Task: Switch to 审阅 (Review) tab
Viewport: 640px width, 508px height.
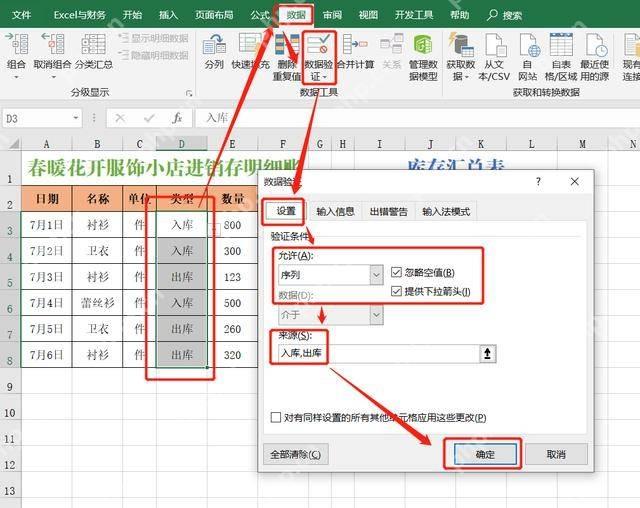Action: tap(332, 15)
